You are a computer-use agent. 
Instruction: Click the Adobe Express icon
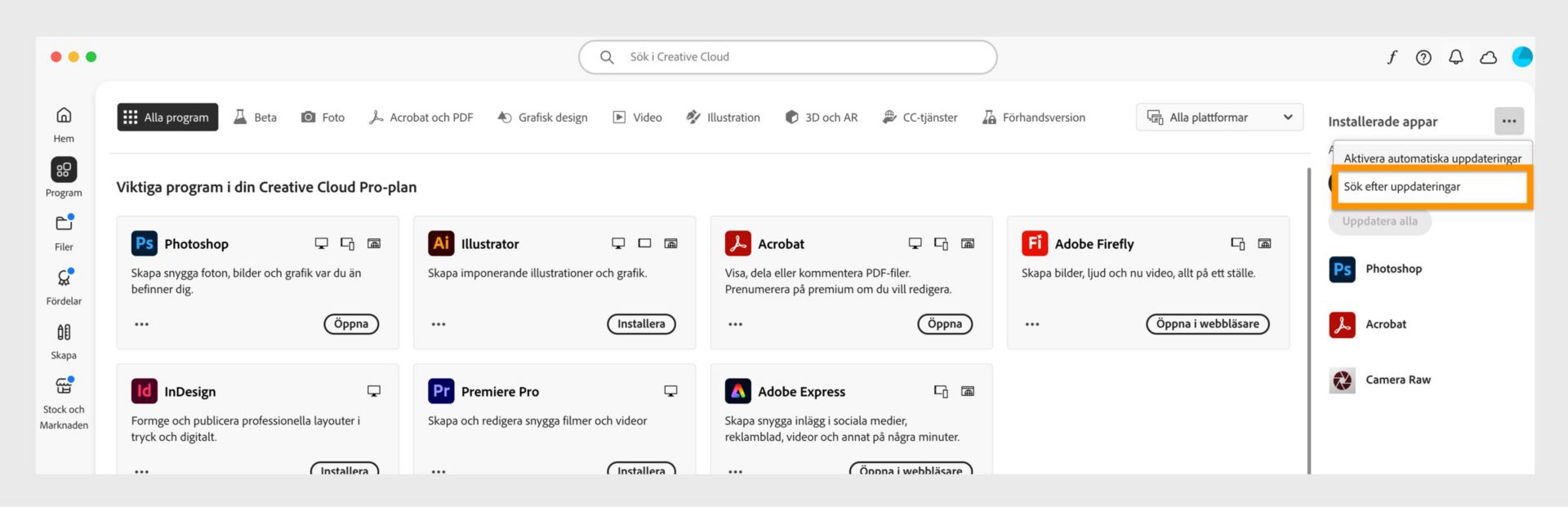pos(737,391)
